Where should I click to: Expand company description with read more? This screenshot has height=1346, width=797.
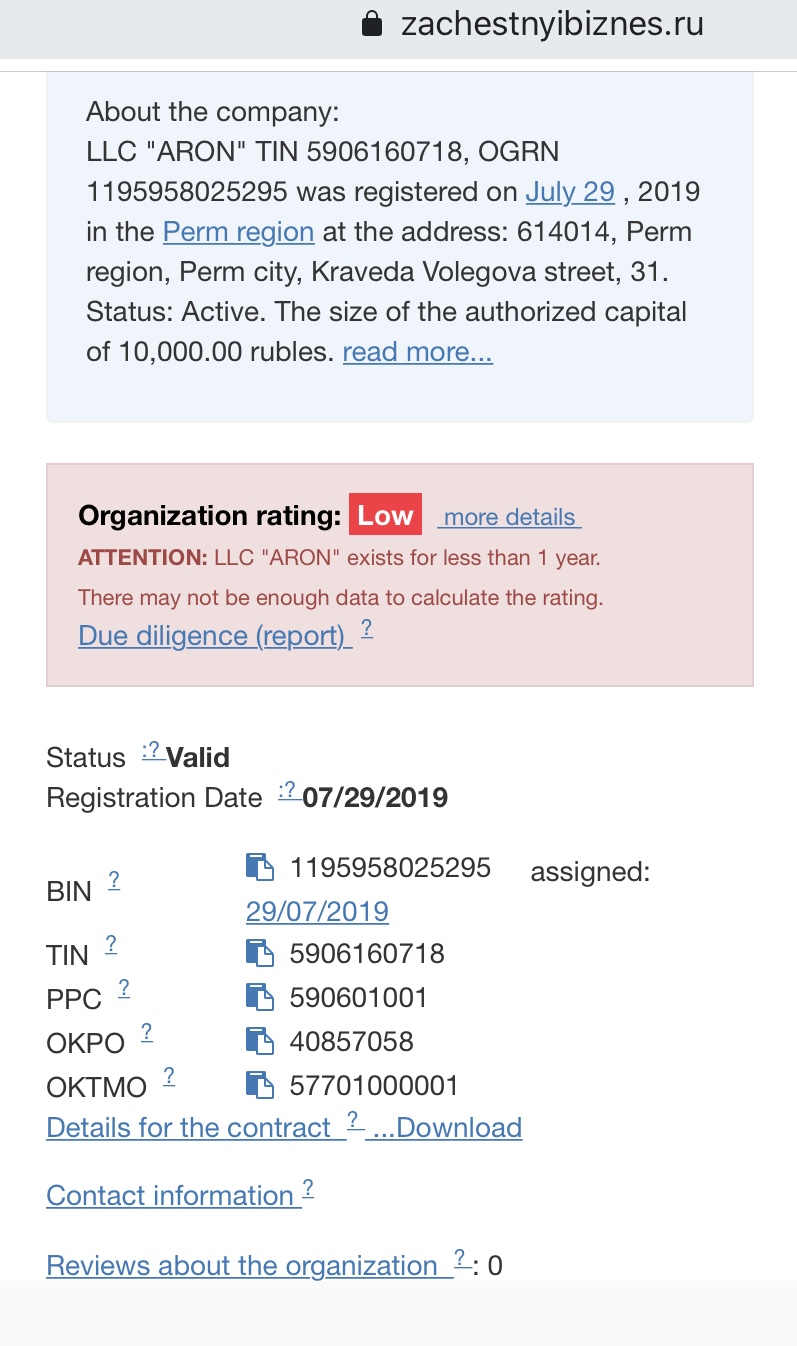pos(417,352)
